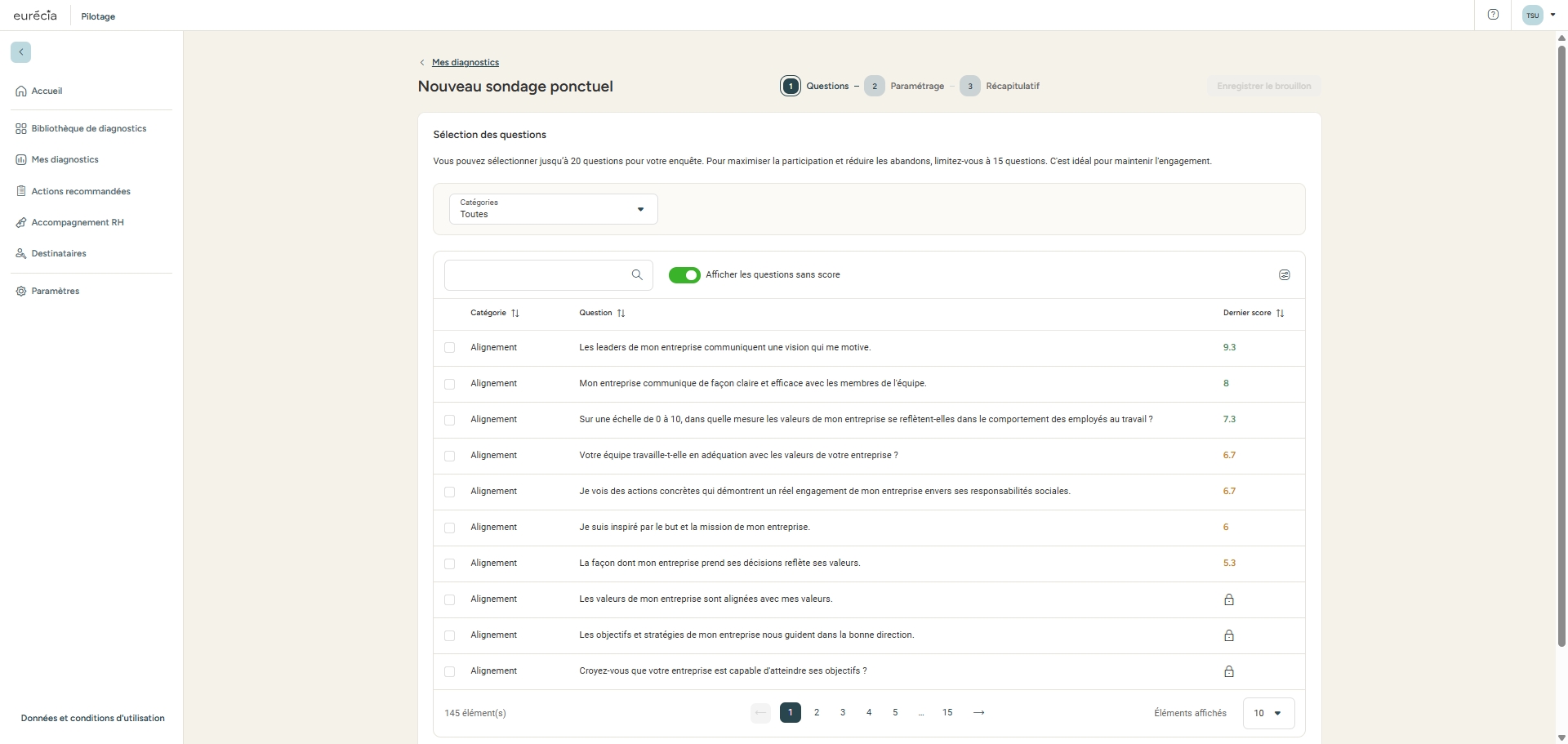Click the search magnifier icon
This screenshot has height=744, width=1568.
637,275
